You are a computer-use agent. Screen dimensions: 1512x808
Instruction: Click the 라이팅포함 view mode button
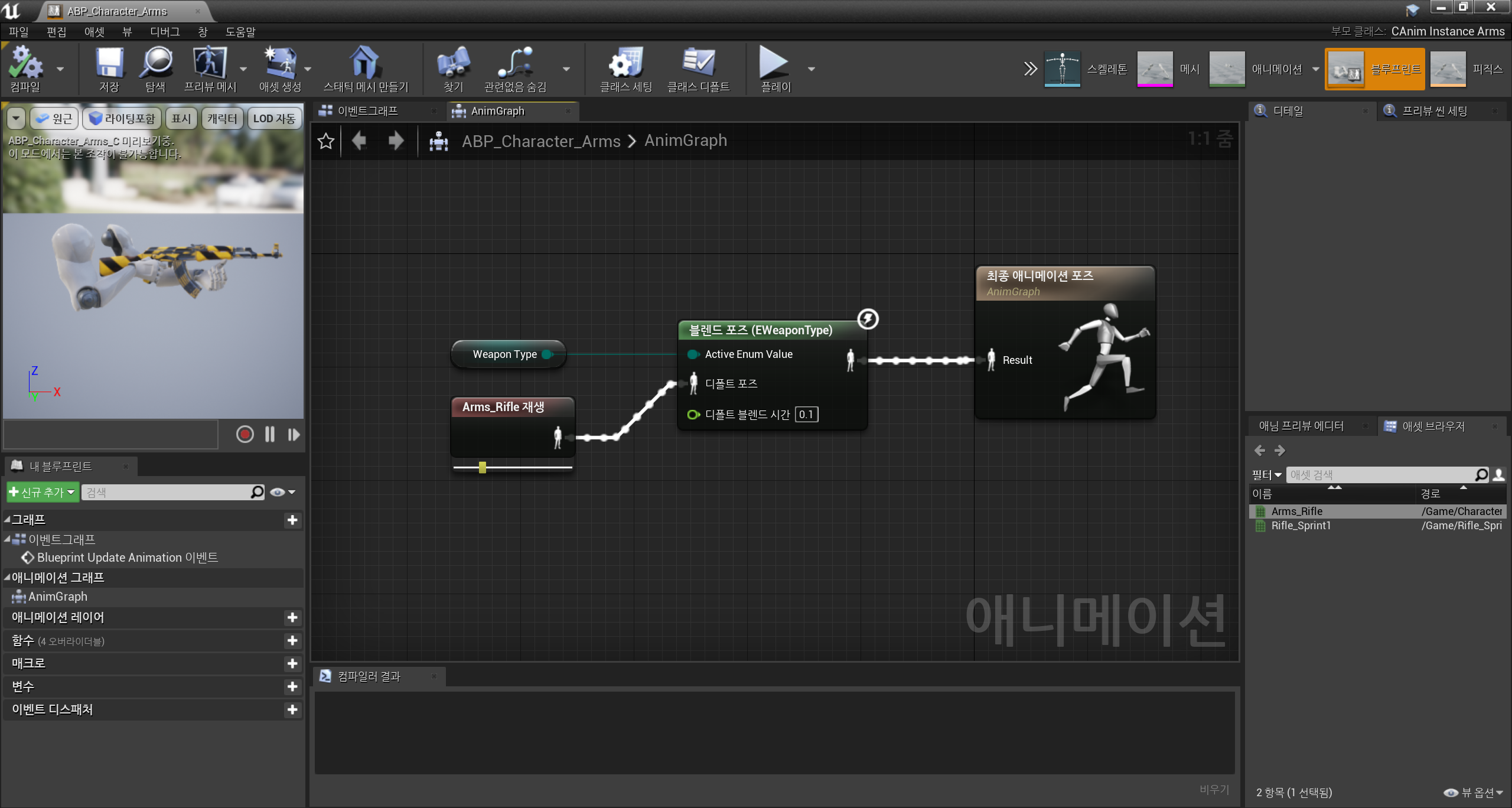pyautogui.click(x=122, y=118)
